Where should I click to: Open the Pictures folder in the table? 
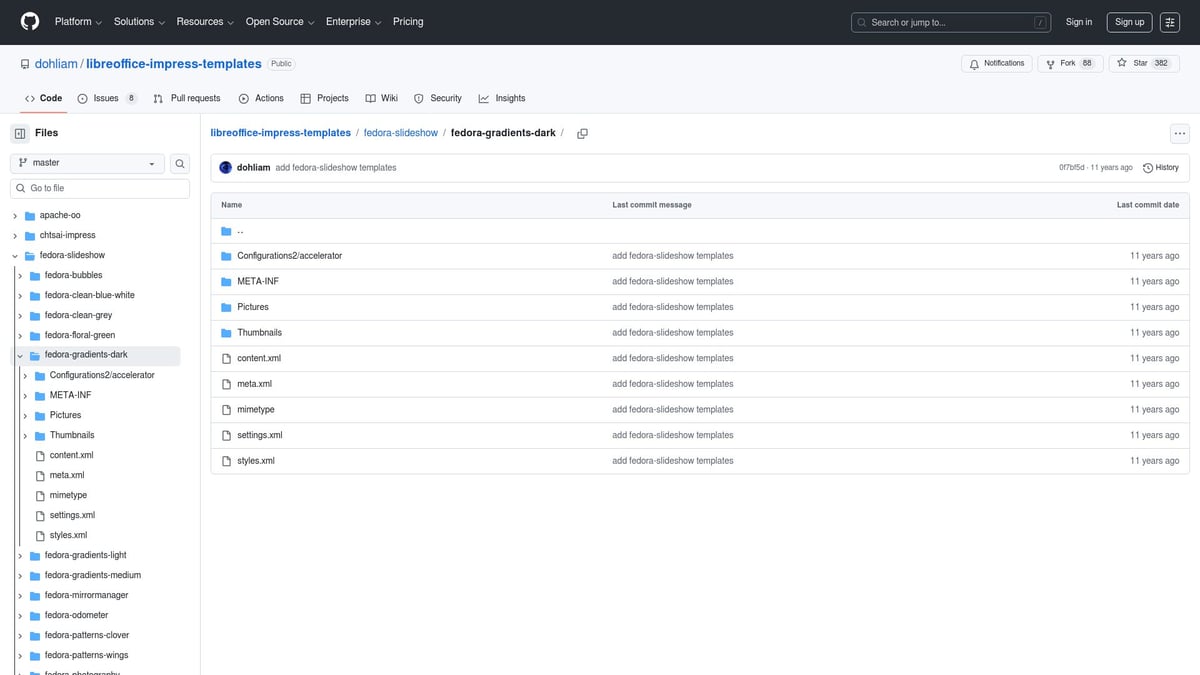(253, 307)
